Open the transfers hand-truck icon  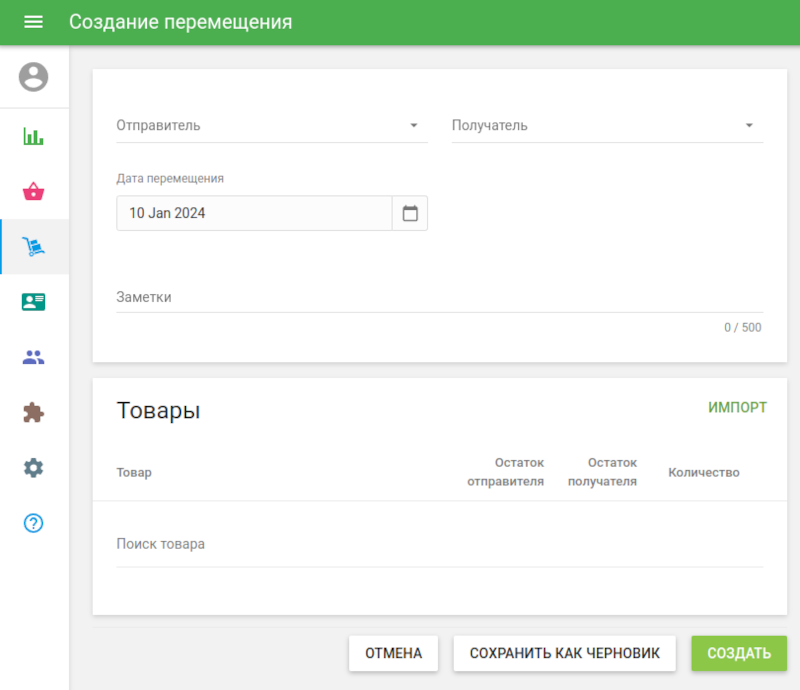pos(33,245)
